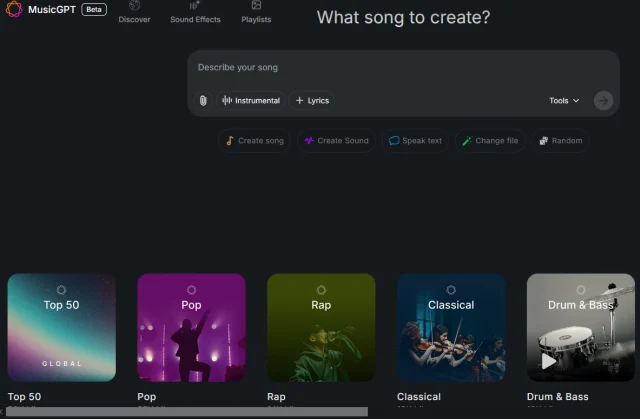Open the Sound Effects page
This screenshot has height=419, width=640.
coord(195,12)
